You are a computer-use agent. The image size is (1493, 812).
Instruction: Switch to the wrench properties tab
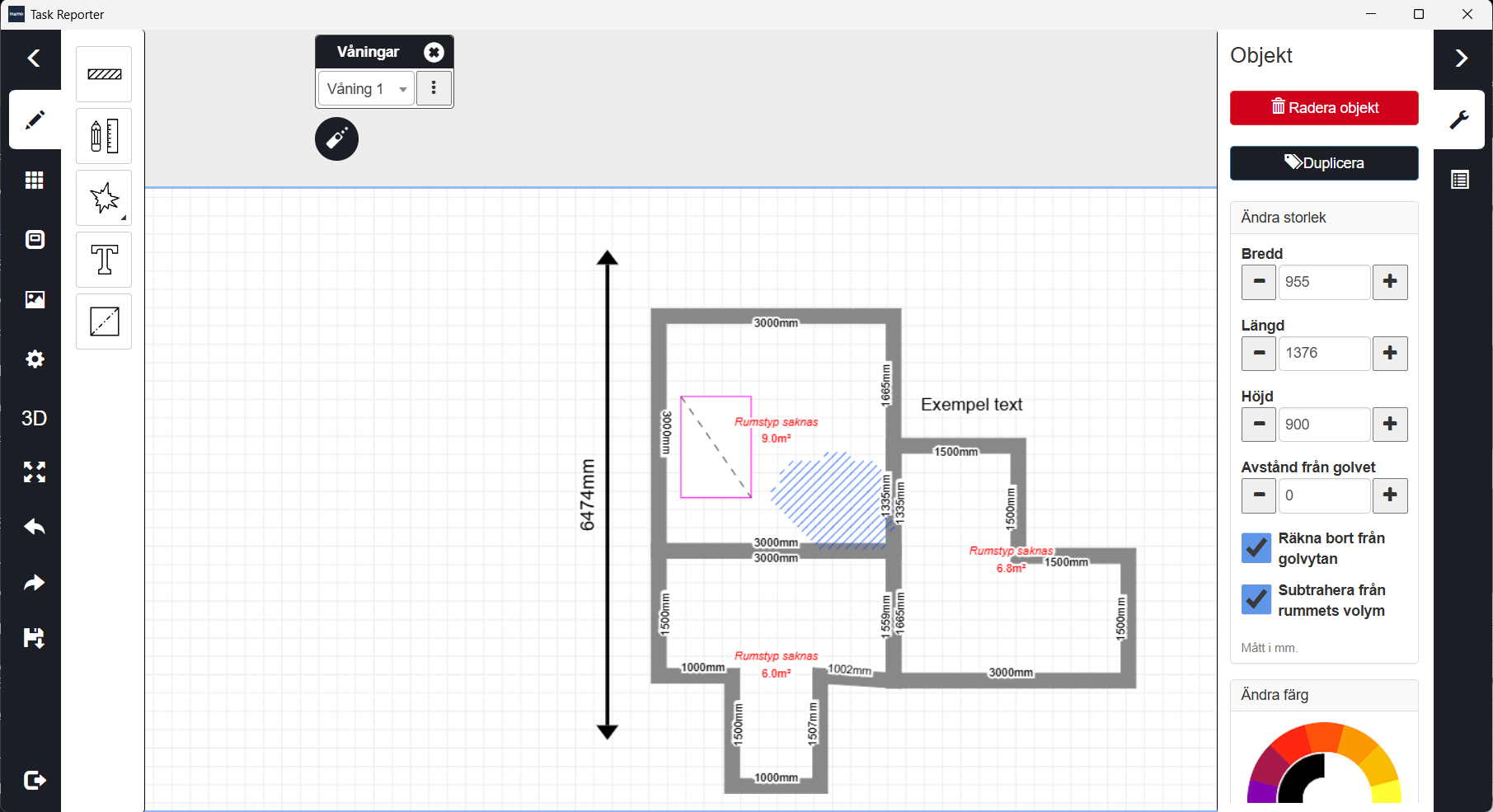click(1459, 120)
